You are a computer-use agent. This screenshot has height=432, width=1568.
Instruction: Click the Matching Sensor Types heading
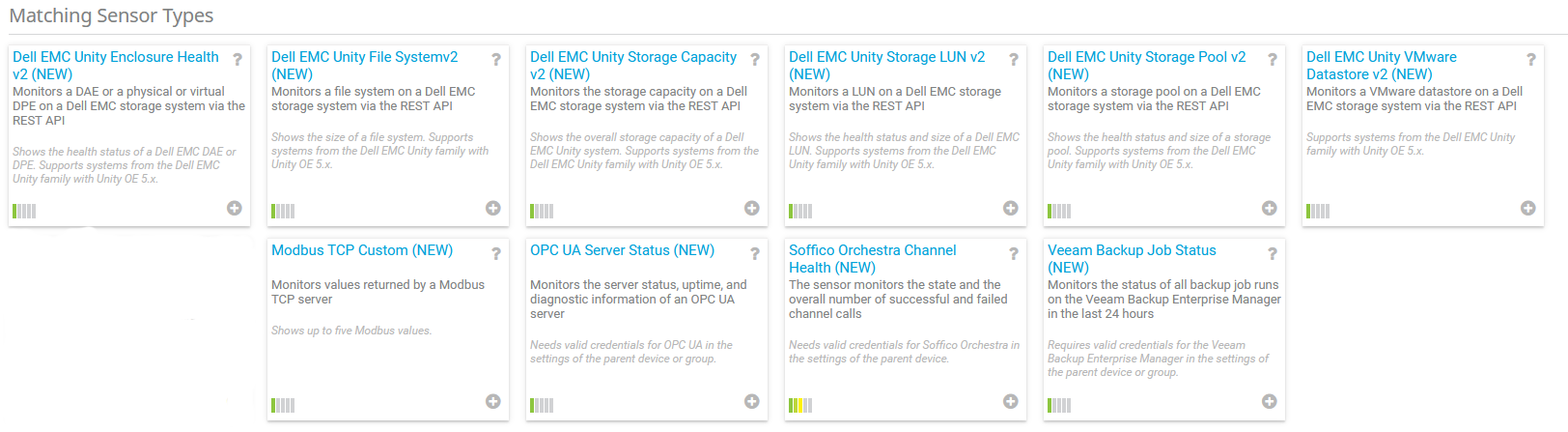click(111, 15)
